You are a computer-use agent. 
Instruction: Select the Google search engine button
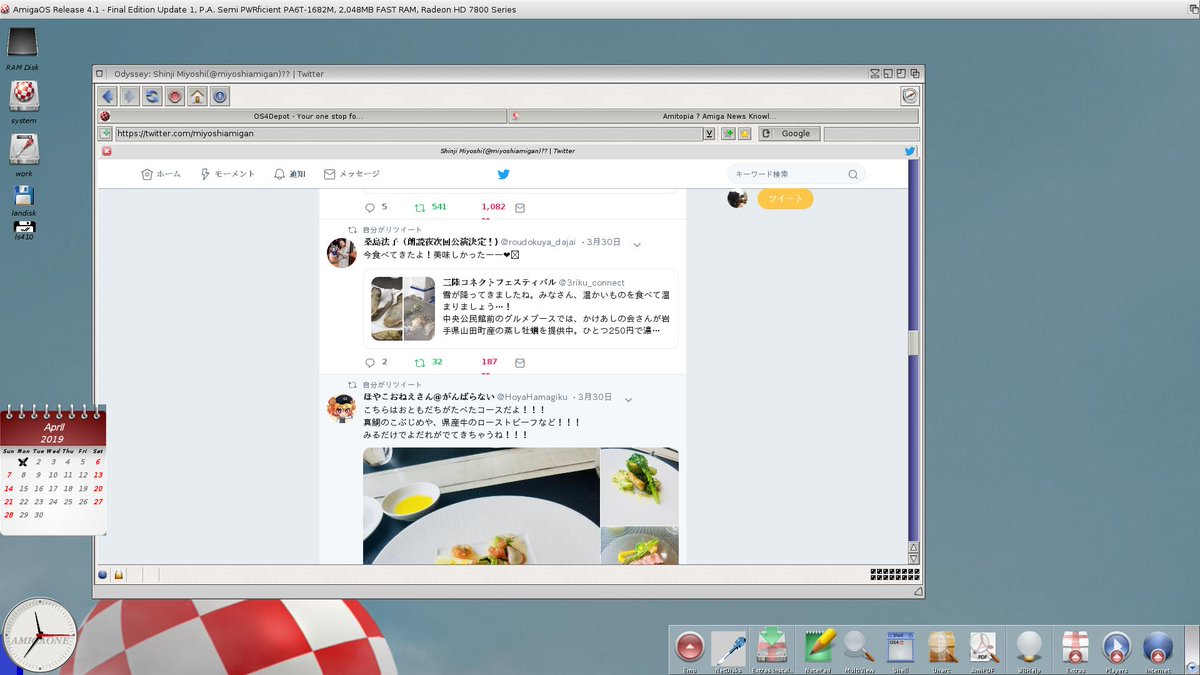click(x=789, y=133)
